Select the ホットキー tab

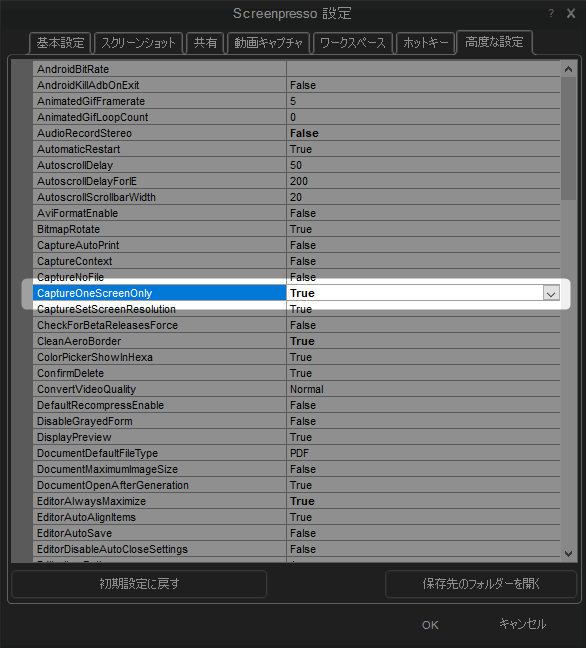pos(425,43)
